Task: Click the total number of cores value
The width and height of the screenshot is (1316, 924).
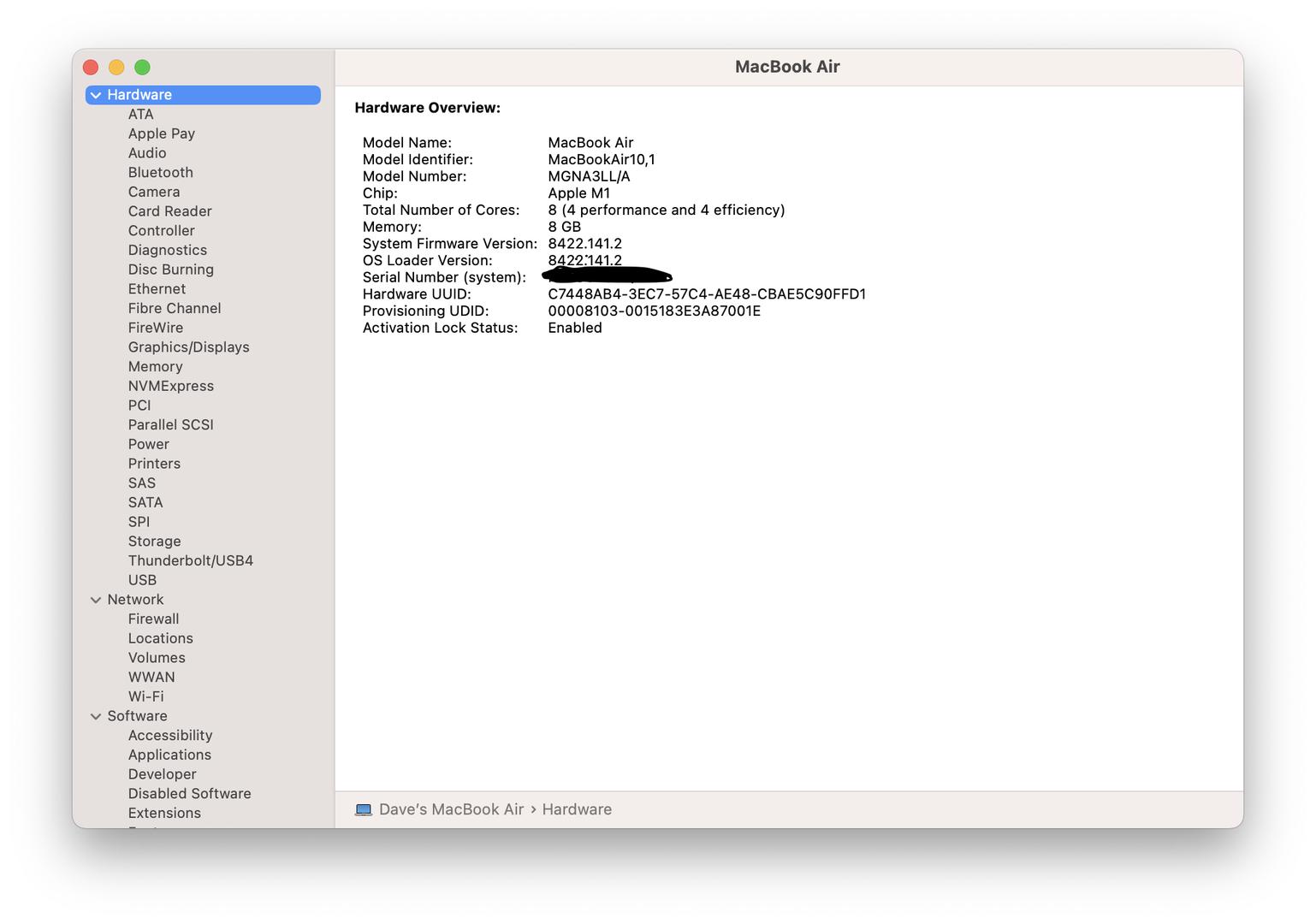Action: tap(667, 210)
